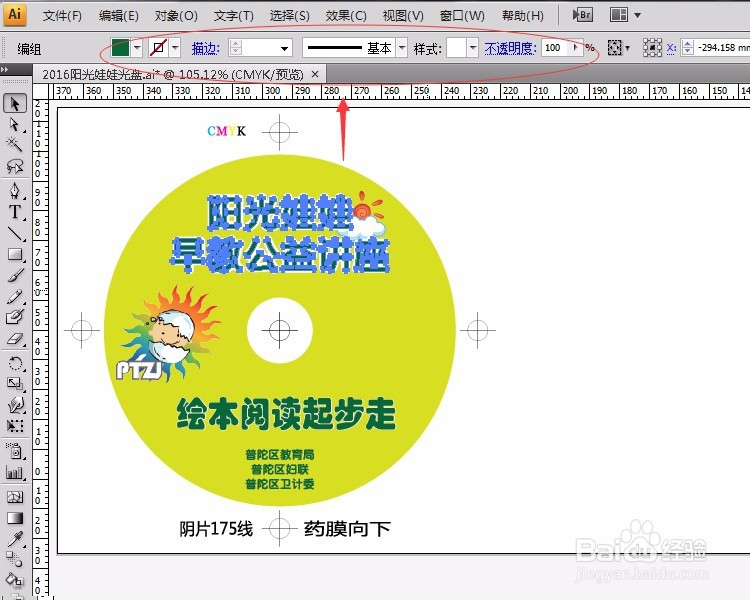
Task: Select the Eraser tool
Action: [15, 339]
